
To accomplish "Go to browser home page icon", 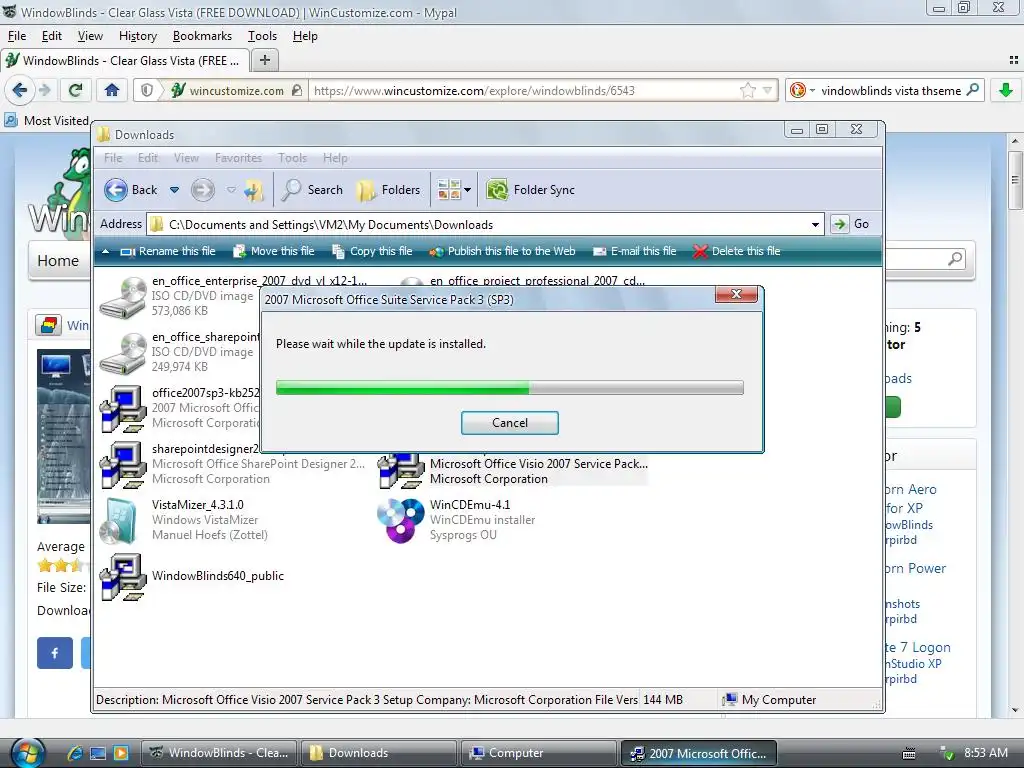I will click(x=112, y=90).
